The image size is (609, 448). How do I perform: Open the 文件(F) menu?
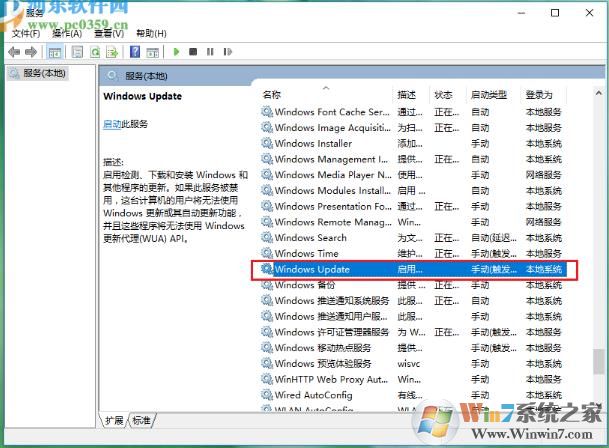pyautogui.click(x=26, y=33)
